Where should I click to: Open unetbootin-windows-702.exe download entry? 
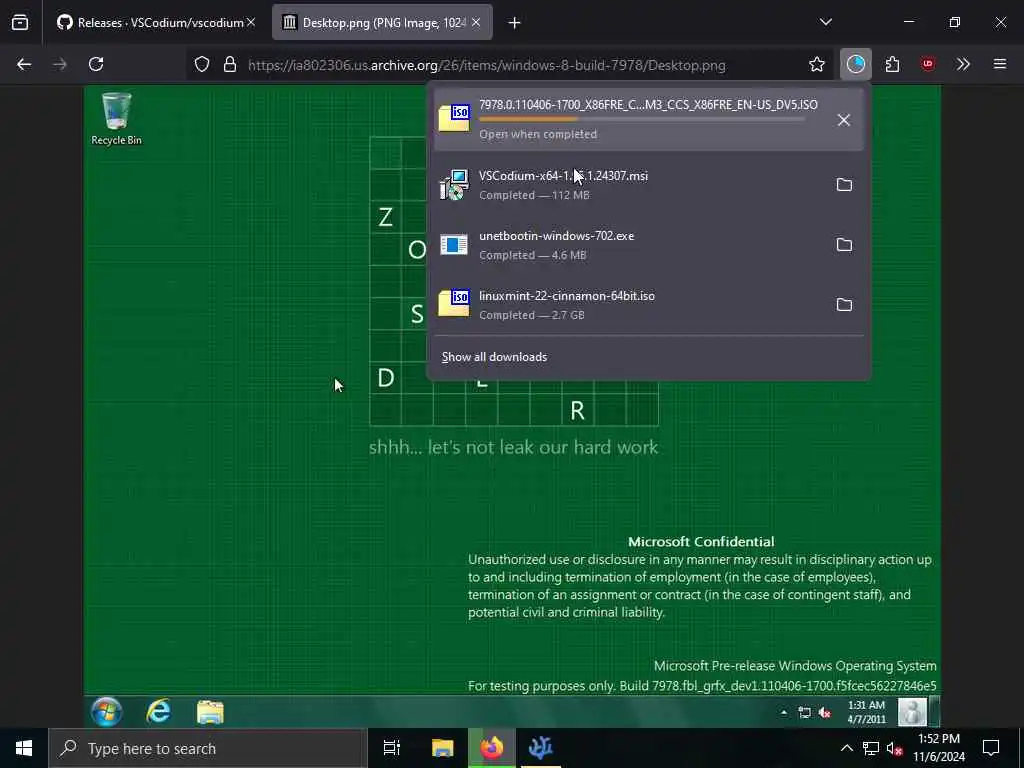630,245
